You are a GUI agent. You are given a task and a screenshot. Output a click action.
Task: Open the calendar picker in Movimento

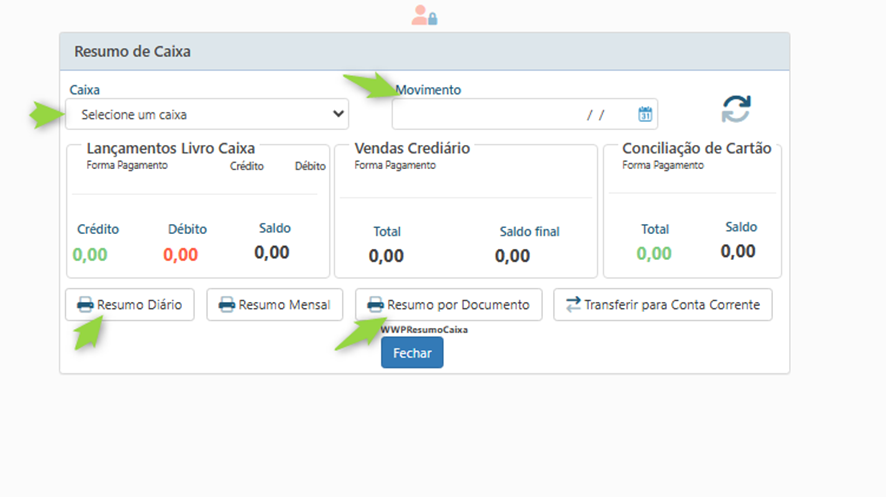[645, 114]
